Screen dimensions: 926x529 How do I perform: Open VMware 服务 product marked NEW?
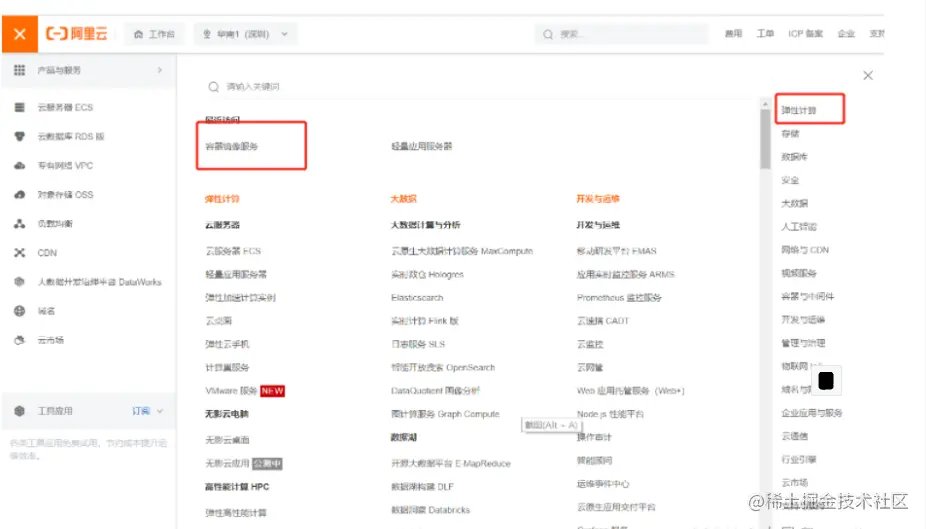point(231,391)
